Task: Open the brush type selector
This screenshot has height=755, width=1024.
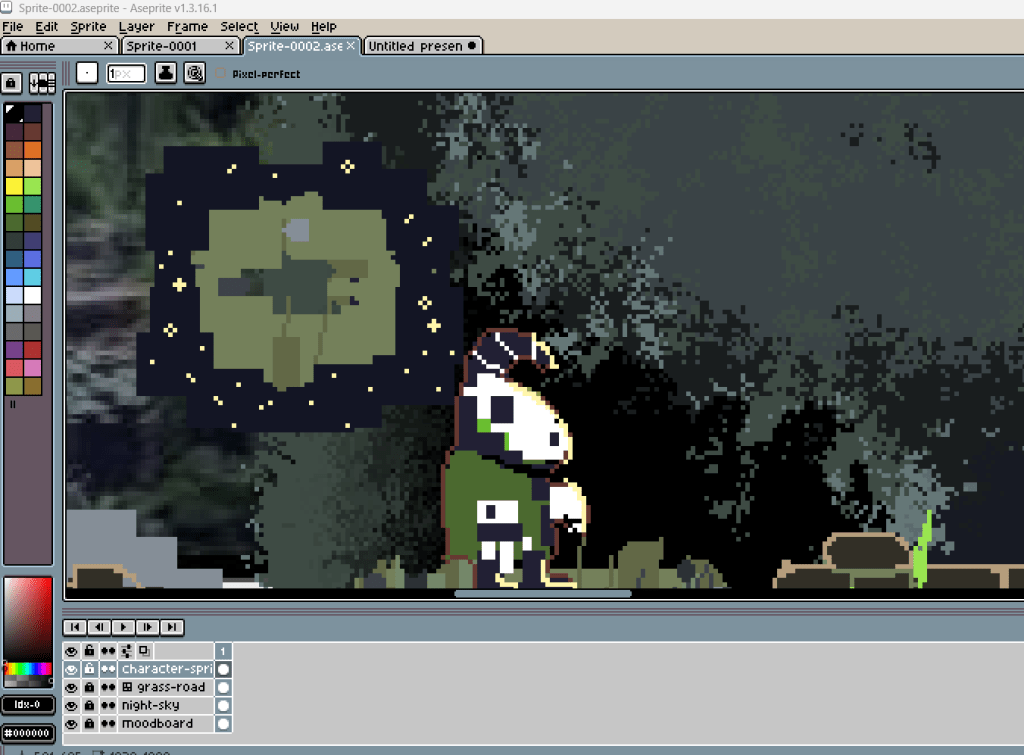Action: pyautogui.click(x=88, y=73)
